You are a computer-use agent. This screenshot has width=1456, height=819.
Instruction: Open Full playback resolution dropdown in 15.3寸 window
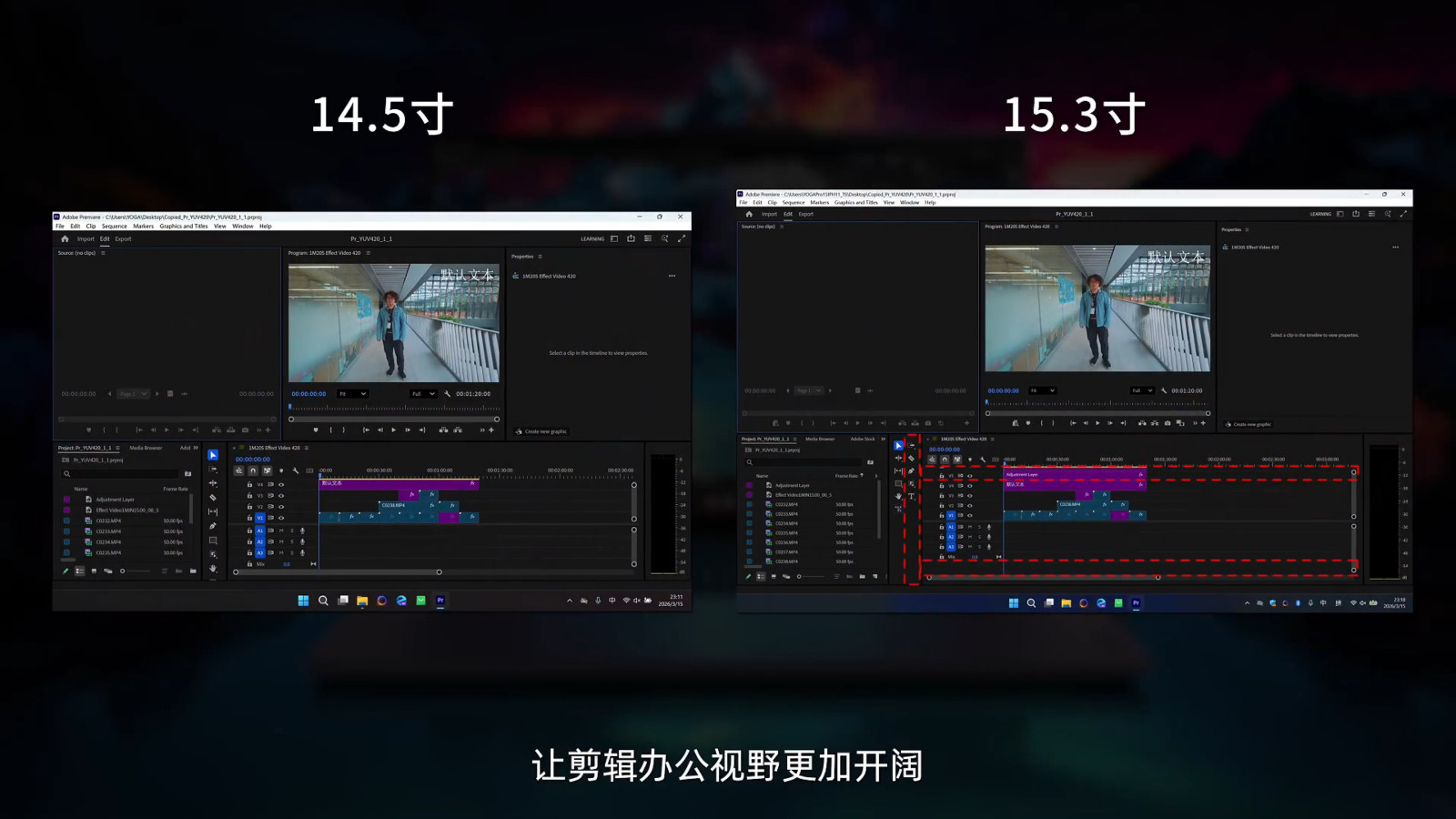1142,390
